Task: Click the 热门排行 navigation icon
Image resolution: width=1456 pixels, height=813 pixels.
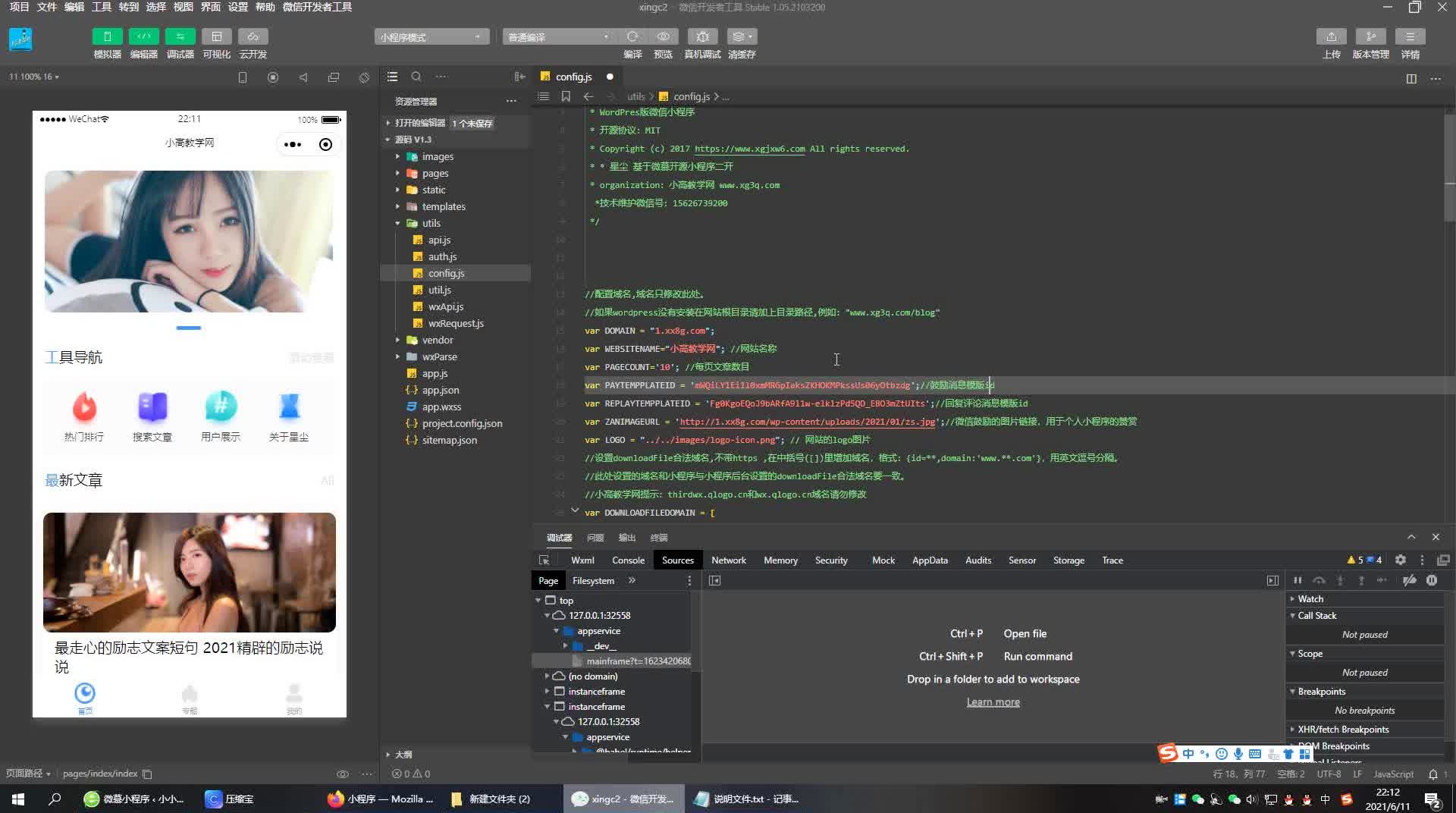Action: [84, 407]
